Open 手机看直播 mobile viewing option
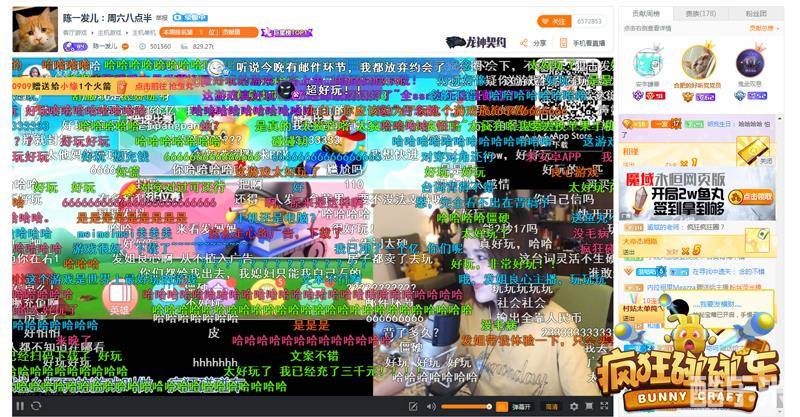 point(581,43)
